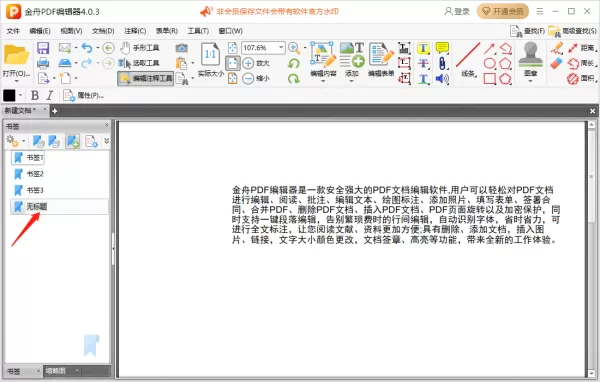Click the Print icon in toolbar
Viewport: 600px width, 382px height.
tap(43, 63)
